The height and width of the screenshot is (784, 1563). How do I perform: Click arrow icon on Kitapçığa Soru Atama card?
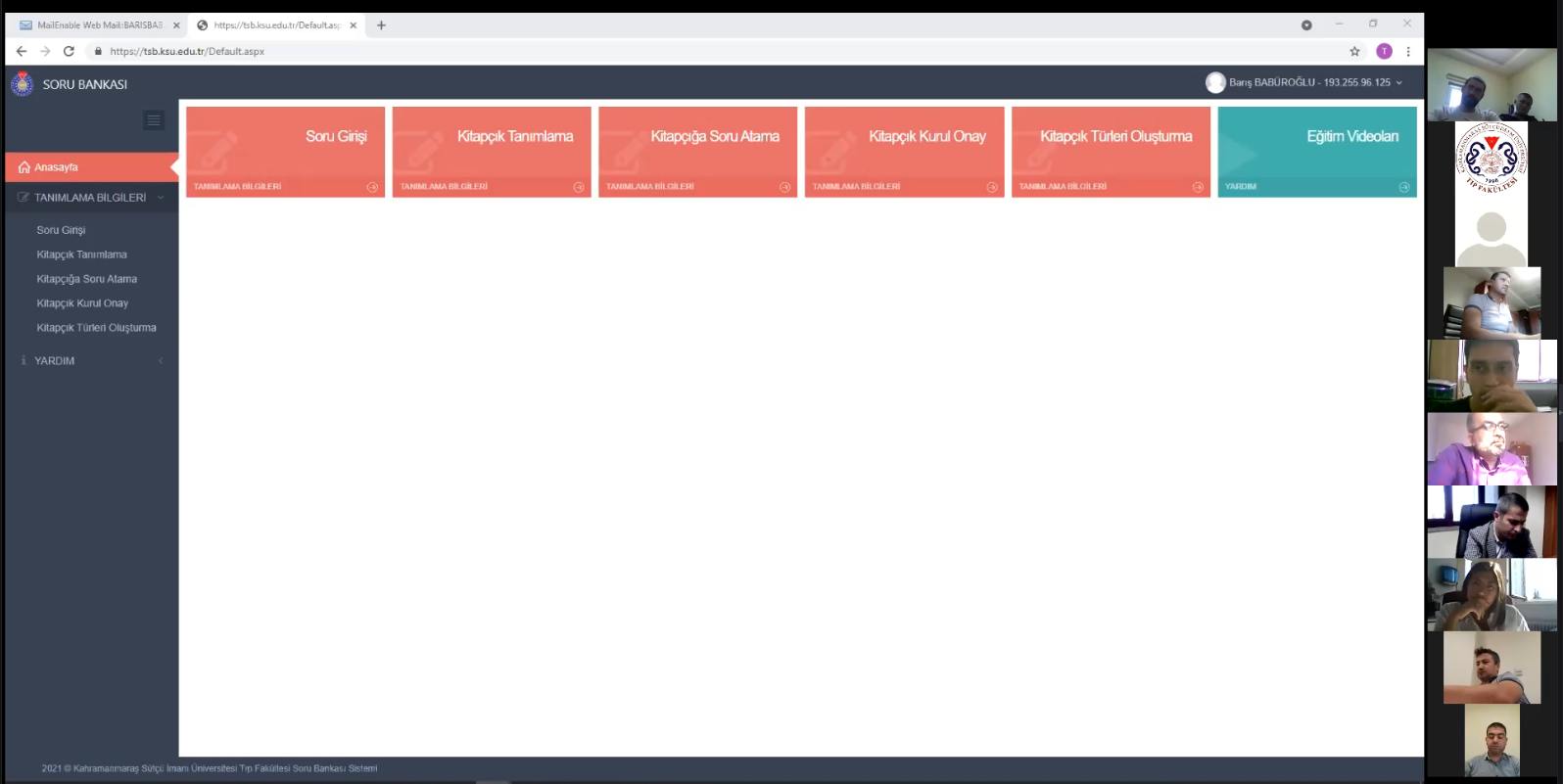coord(784,187)
